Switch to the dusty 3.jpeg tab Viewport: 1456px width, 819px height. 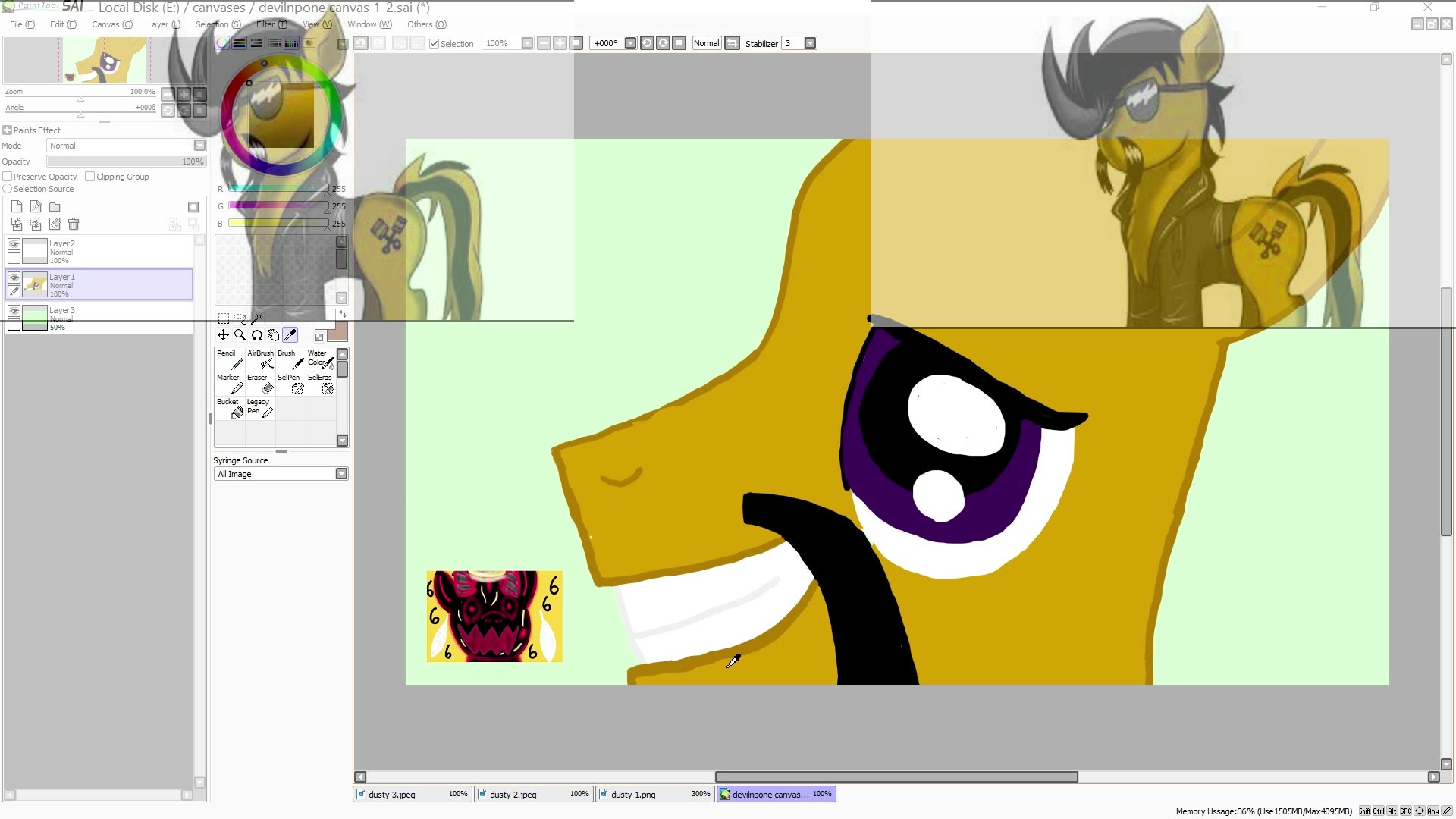[413, 794]
